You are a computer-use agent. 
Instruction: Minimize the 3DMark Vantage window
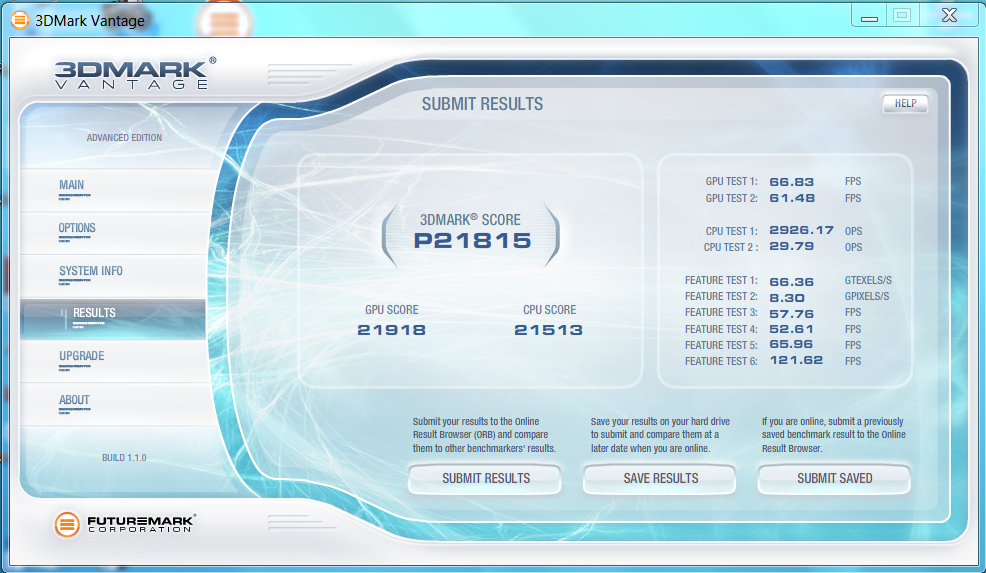point(869,16)
